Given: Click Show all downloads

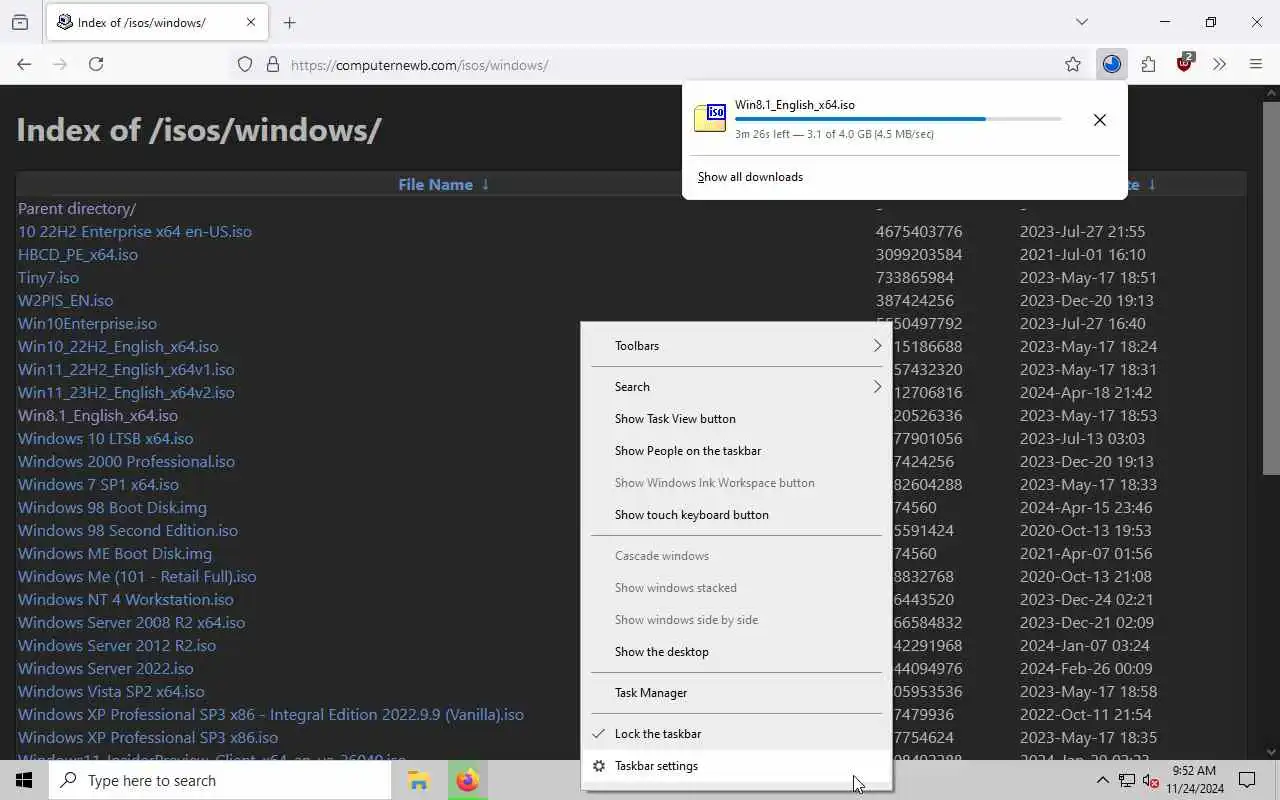Looking at the screenshot, I should tap(750, 177).
